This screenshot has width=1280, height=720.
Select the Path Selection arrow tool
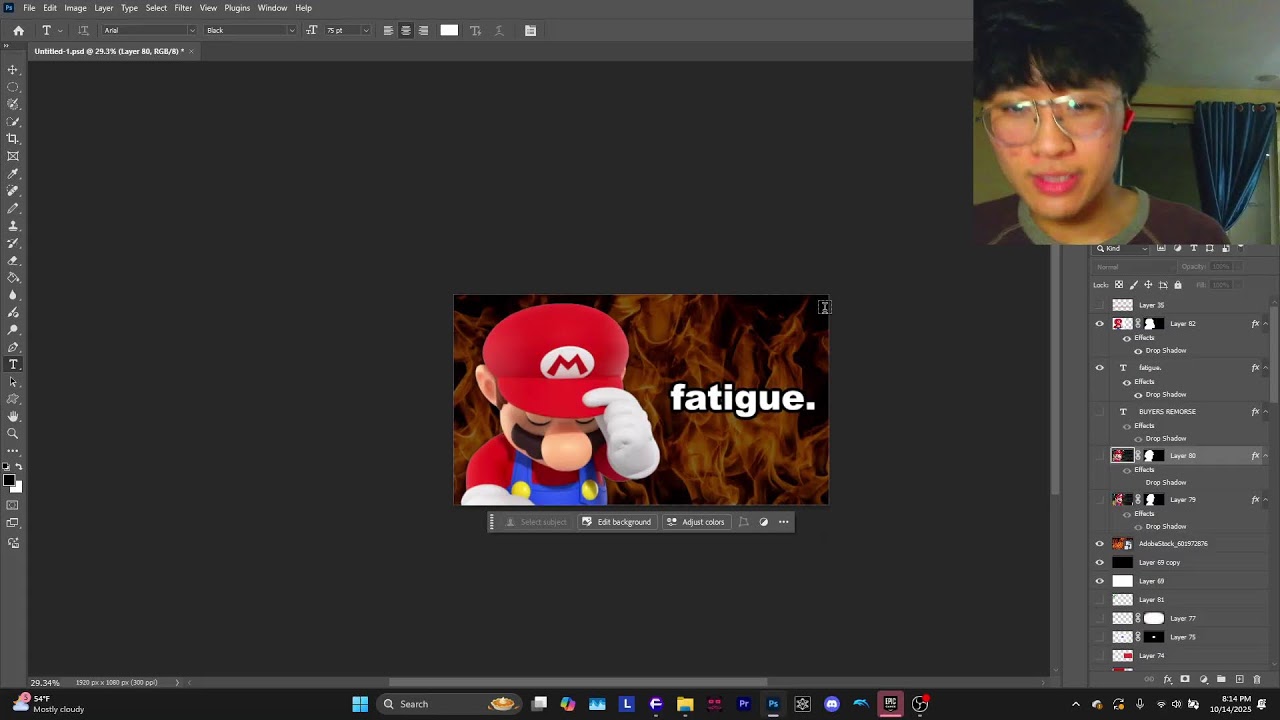click(13, 382)
